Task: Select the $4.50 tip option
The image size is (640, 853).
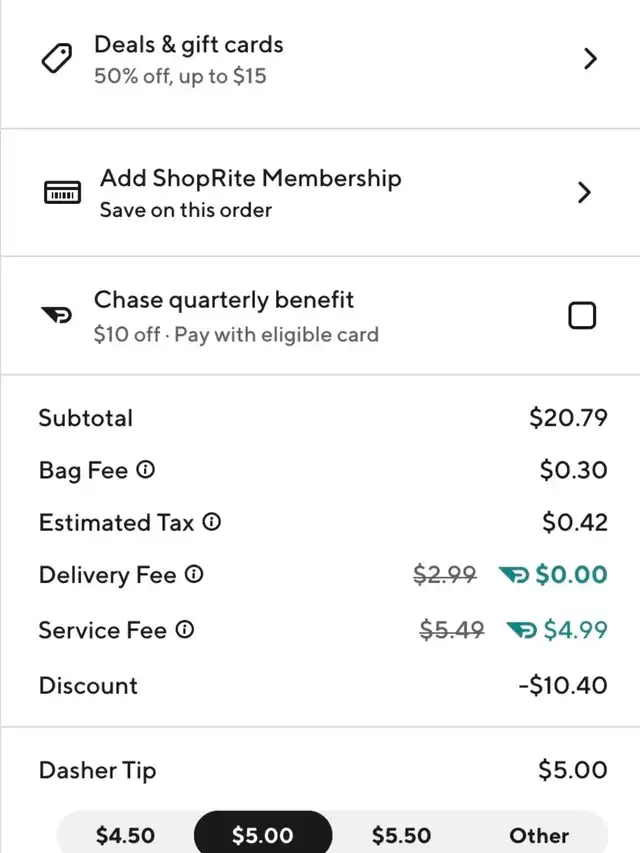Action: click(x=125, y=835)
